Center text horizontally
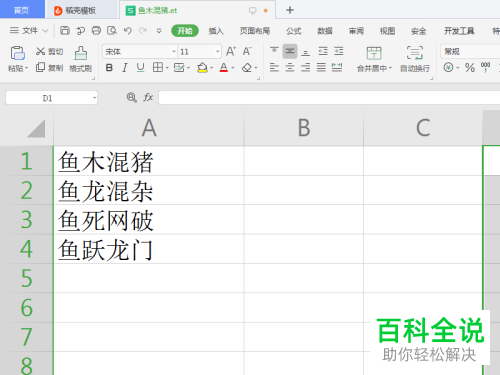500x375 pixels. (290, 68)
